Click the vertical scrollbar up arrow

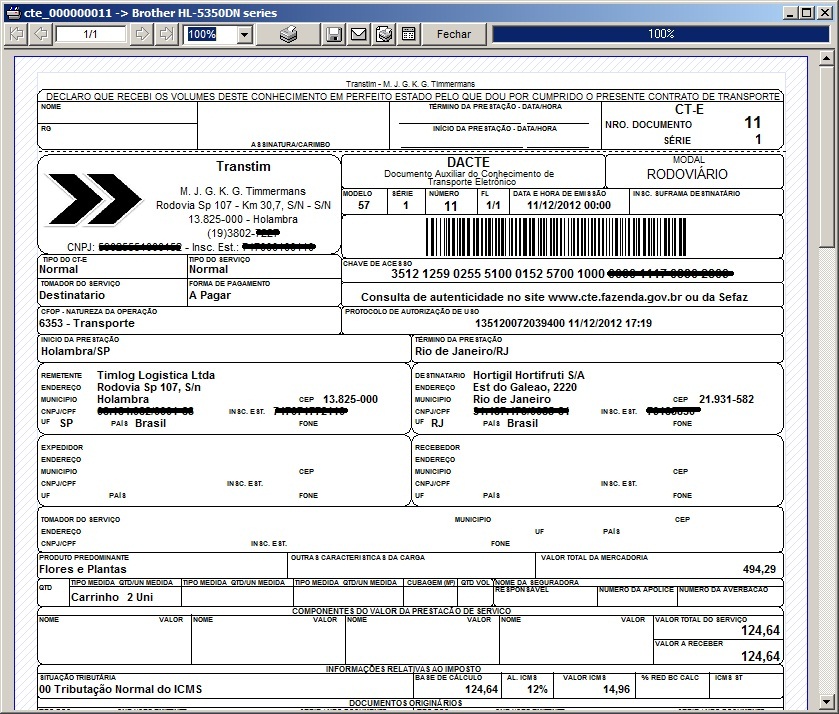pyautogui.click(x=826, y=58)
